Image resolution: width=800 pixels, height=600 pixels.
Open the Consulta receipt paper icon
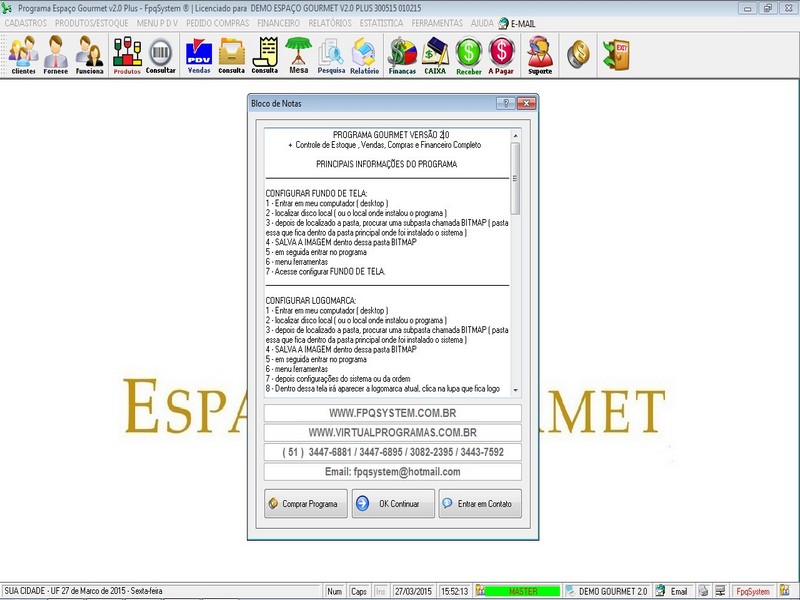[x=265, y=56]
